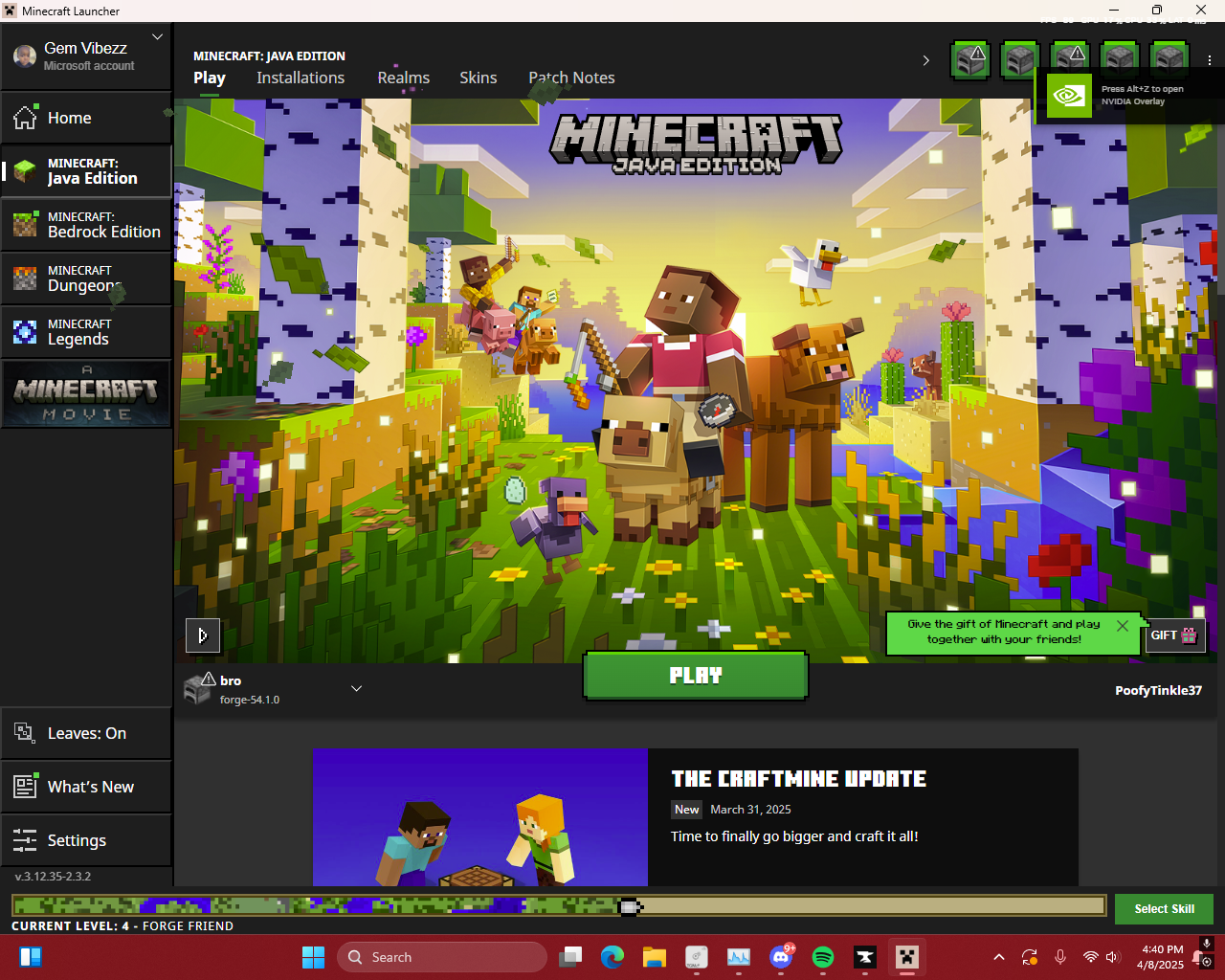
Task: Open the three-dot more options menu
Action: (x=1210, y=60)
